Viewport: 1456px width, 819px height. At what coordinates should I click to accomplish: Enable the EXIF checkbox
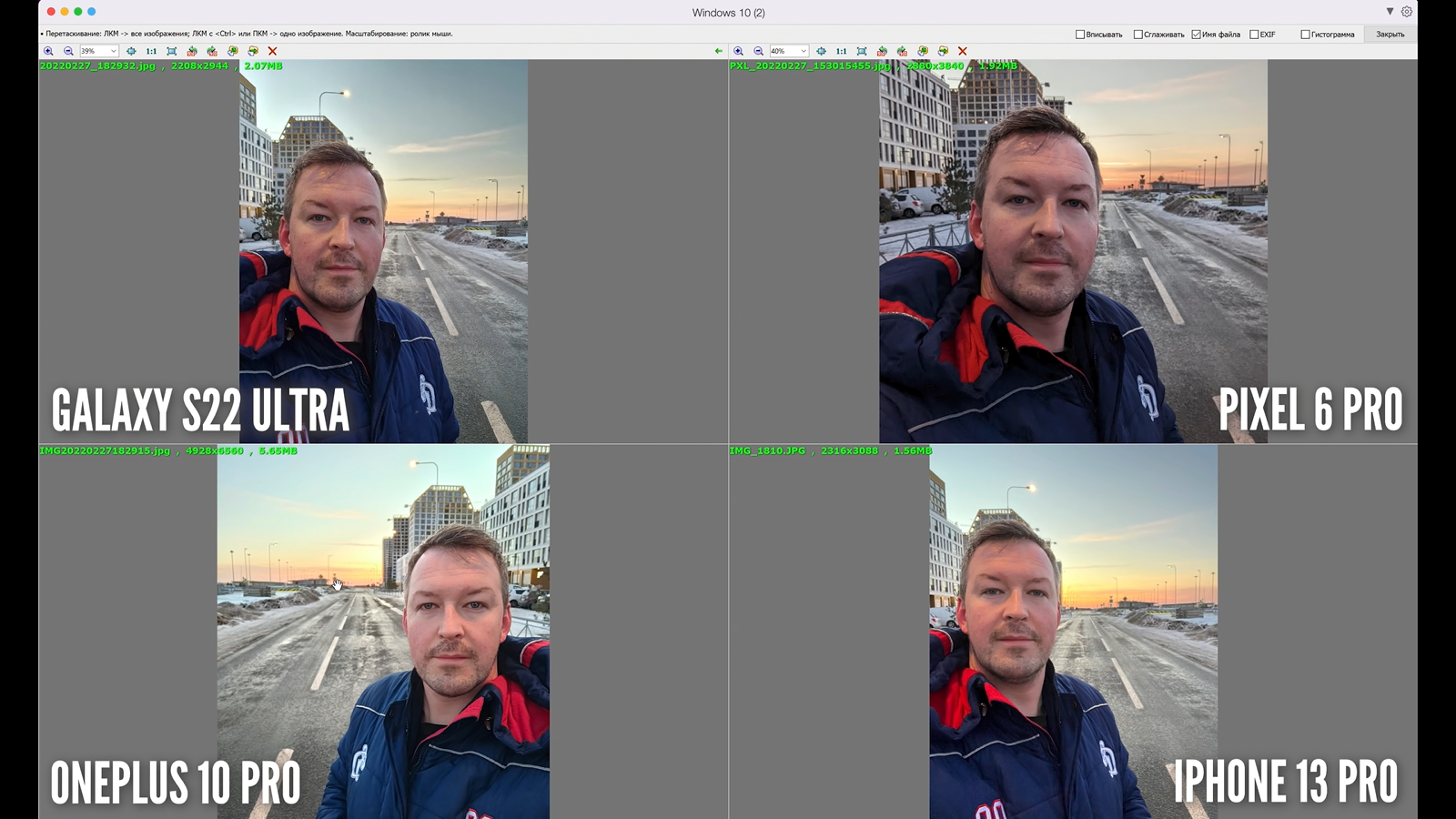pyautogui.click(x=1254, y=35)
